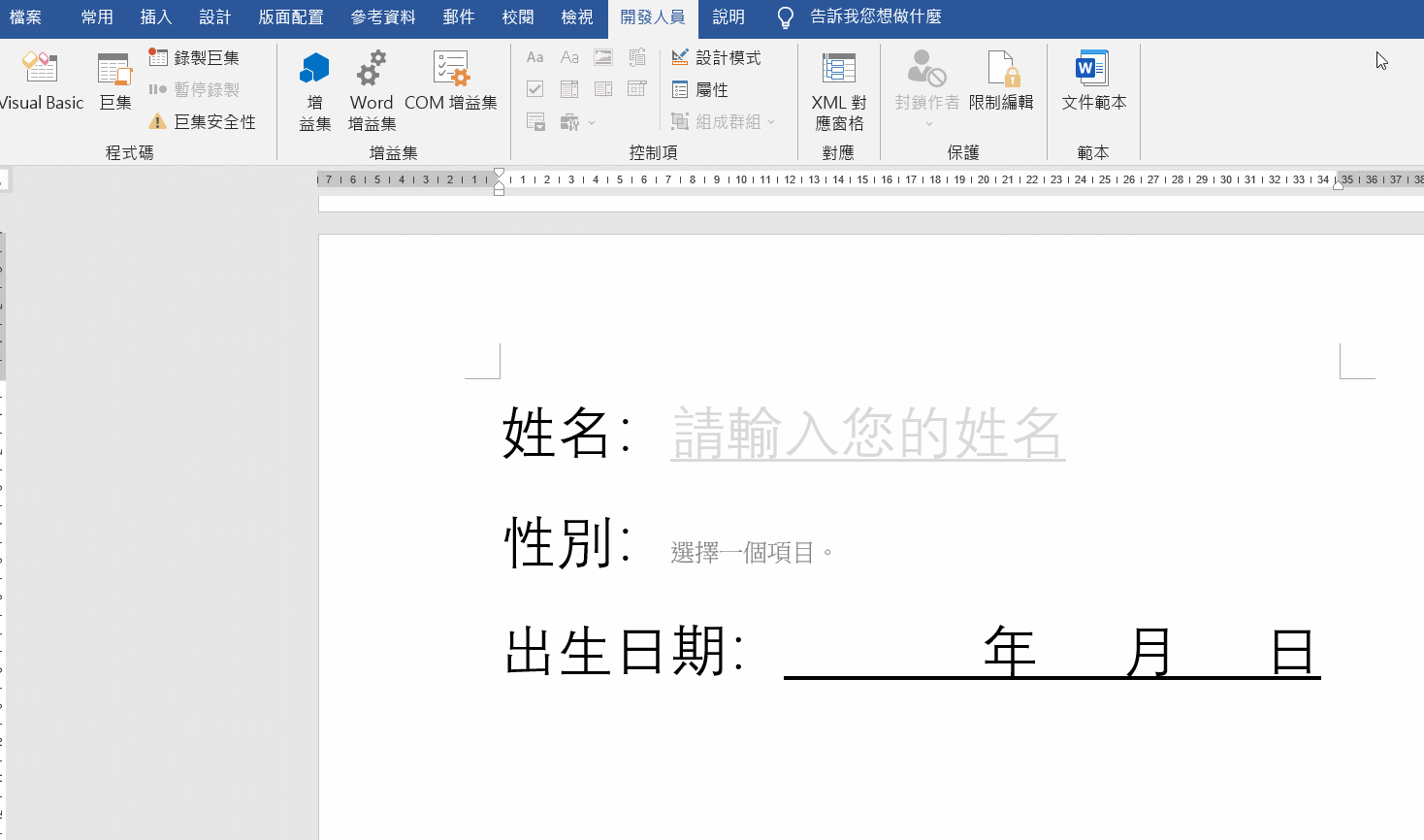This screenshot has height=840, width=1424.
Task: Open the Visual Basic editor
Action: 41,81
